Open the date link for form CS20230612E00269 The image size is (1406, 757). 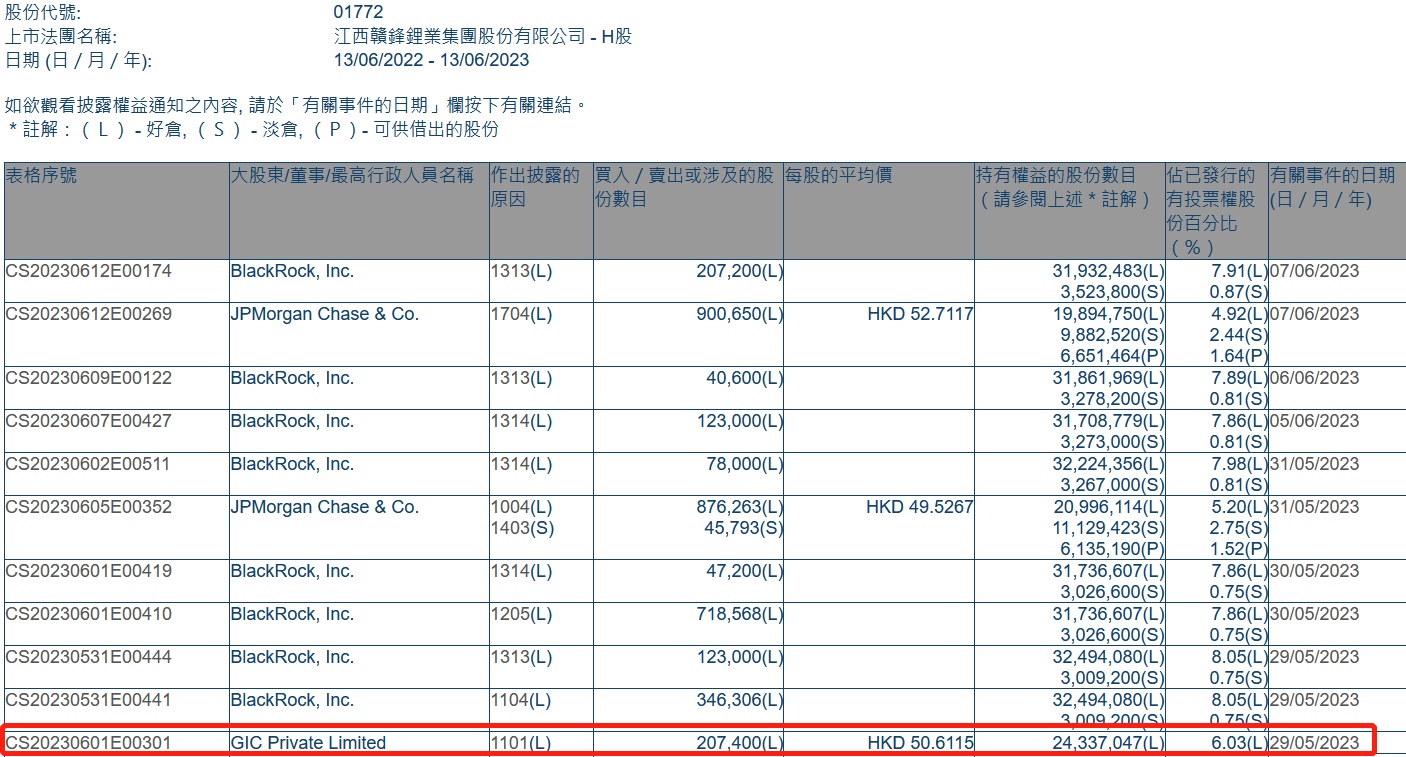[x=1315, y=314]
